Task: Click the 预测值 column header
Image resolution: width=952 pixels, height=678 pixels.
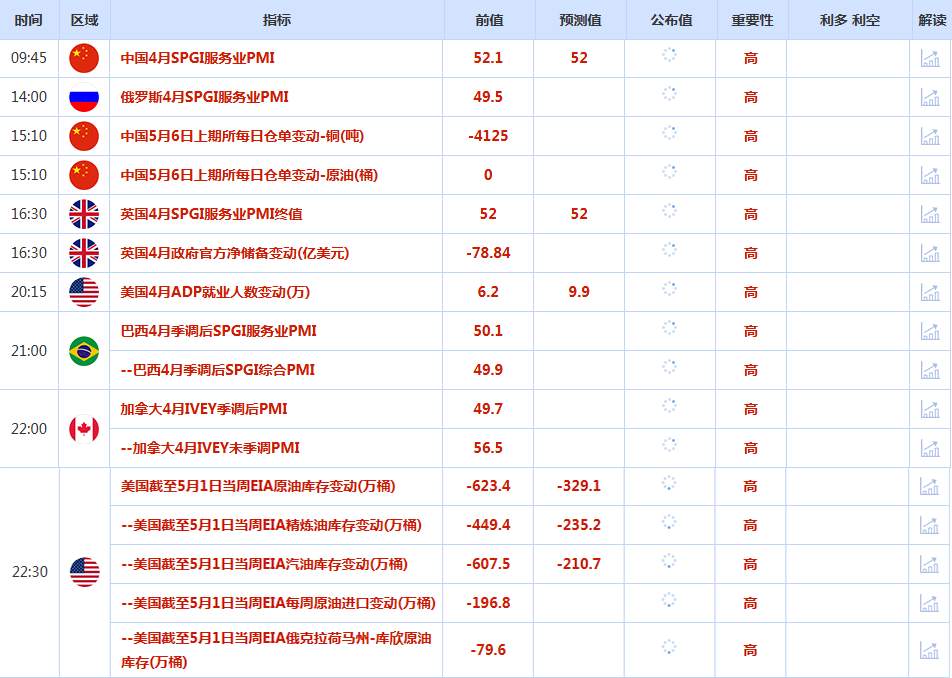Action: click(580, 20)
